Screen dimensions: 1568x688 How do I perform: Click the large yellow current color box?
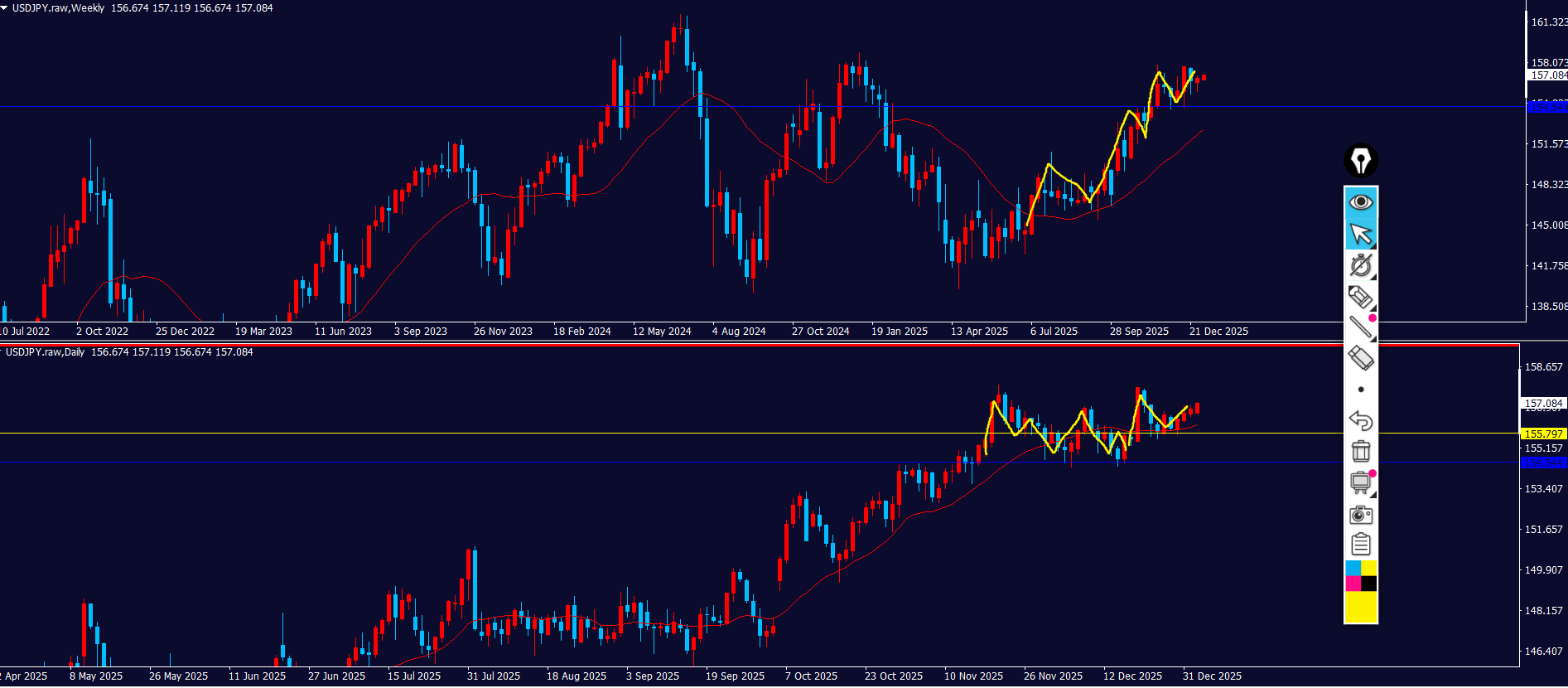point(1360,607)
